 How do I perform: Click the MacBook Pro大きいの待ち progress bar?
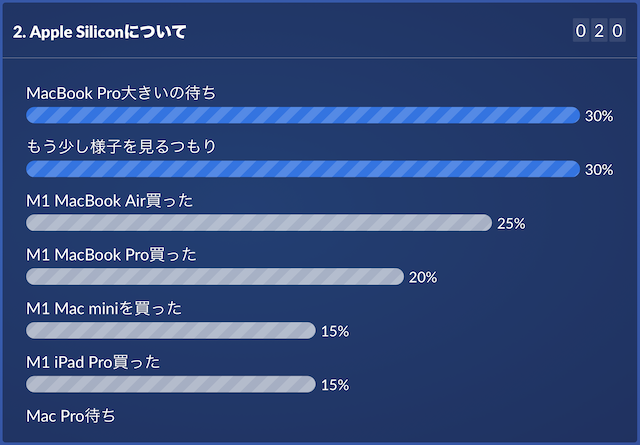(303, 115)
